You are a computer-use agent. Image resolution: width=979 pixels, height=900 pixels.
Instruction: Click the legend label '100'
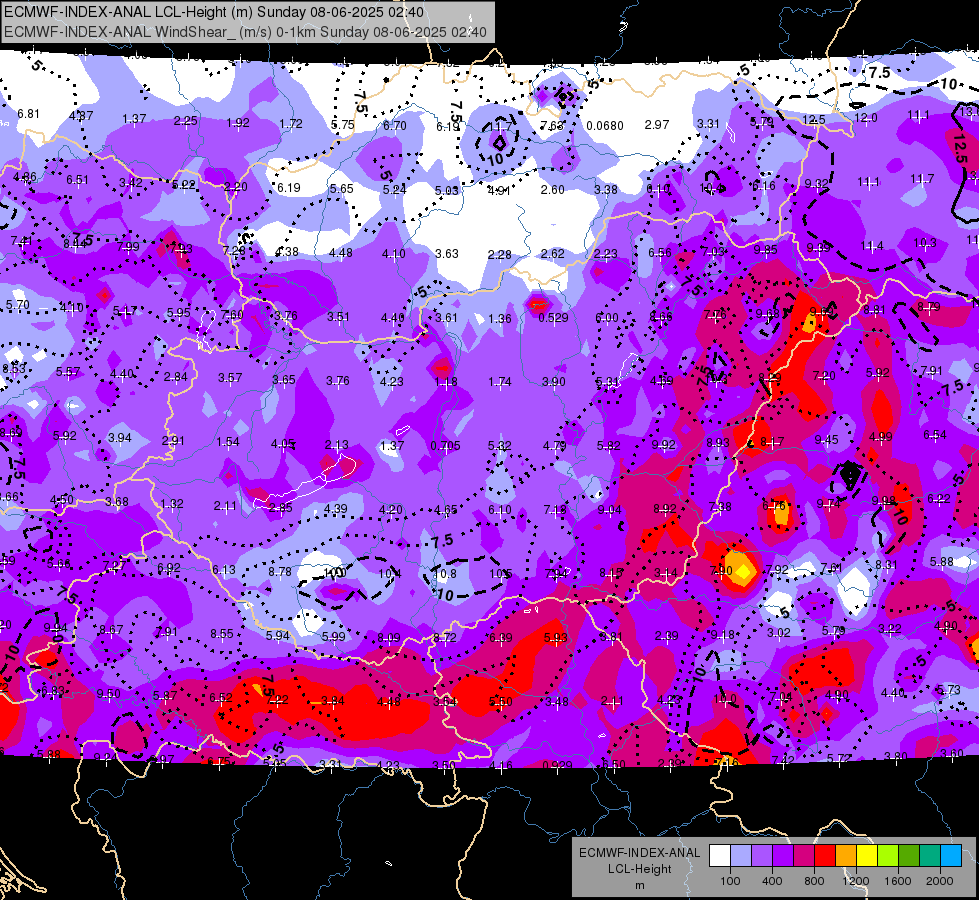pyautogui.click(x=730, y=881)
